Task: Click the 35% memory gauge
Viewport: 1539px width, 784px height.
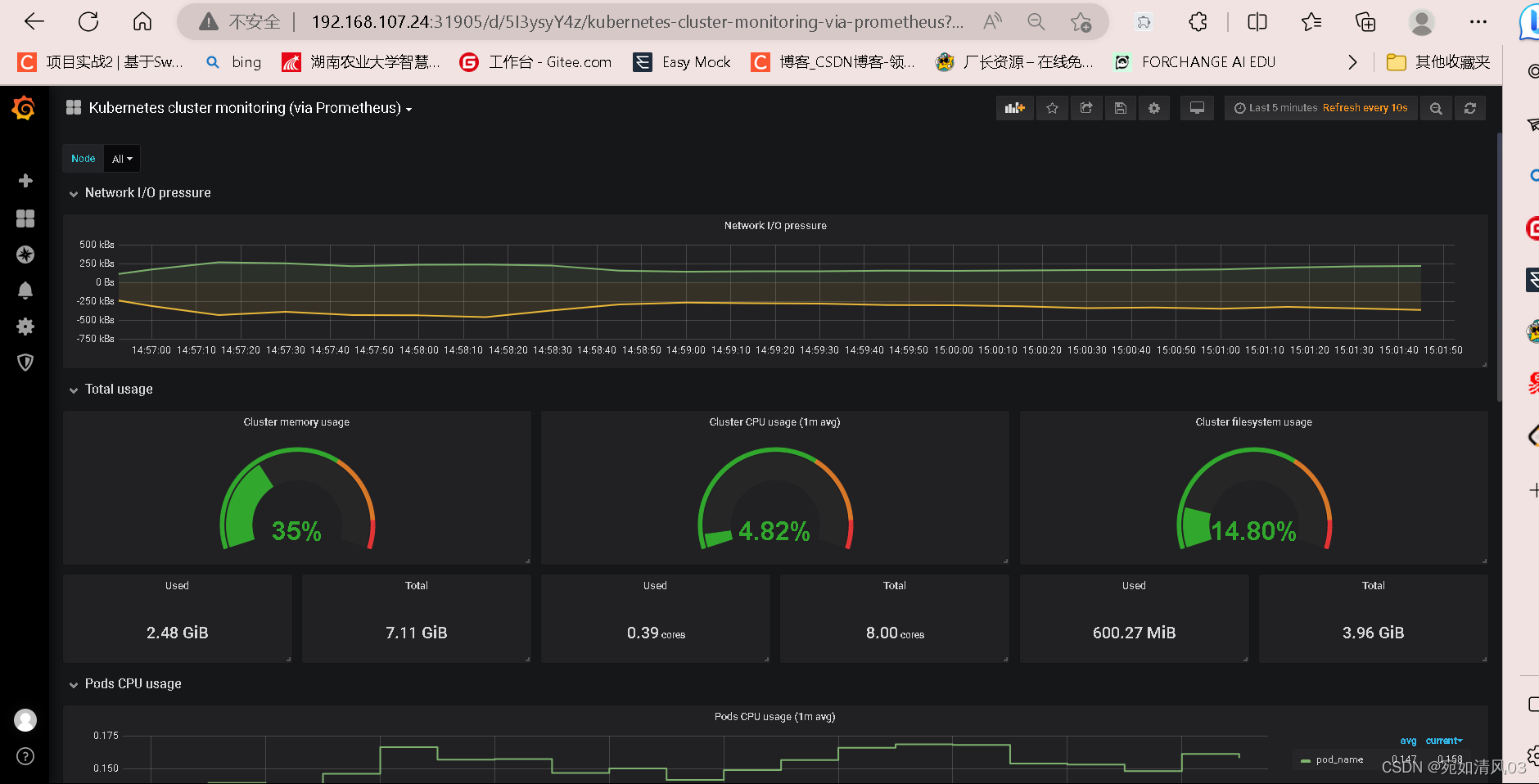Action: click(x=297, y=498)
